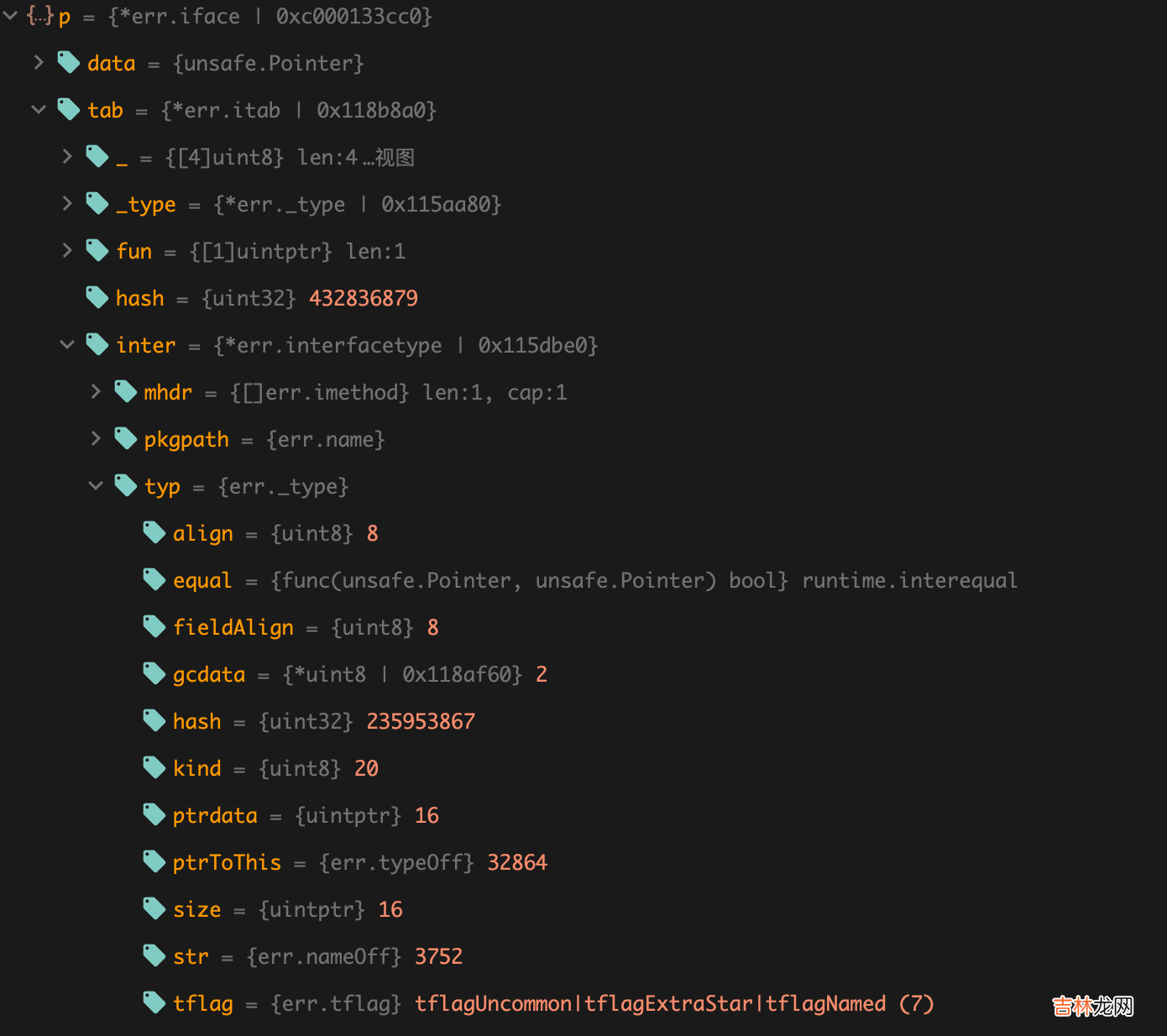Select the str nameOff value 3752
This screenshot has height=1036, width=1167.
coord(438,956)
